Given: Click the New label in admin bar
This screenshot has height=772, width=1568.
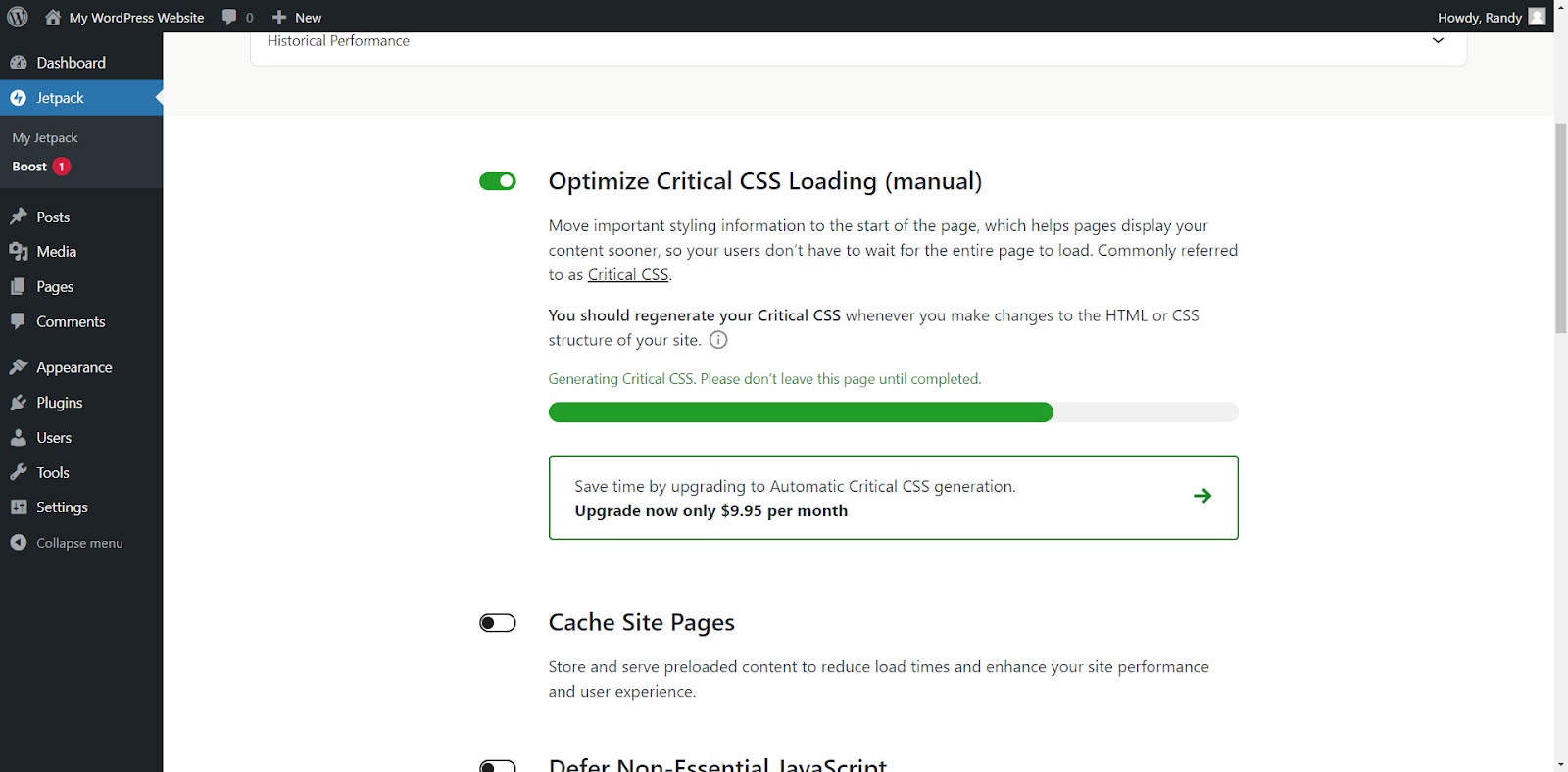Looking at the screenshot, I should pos(308,17).
